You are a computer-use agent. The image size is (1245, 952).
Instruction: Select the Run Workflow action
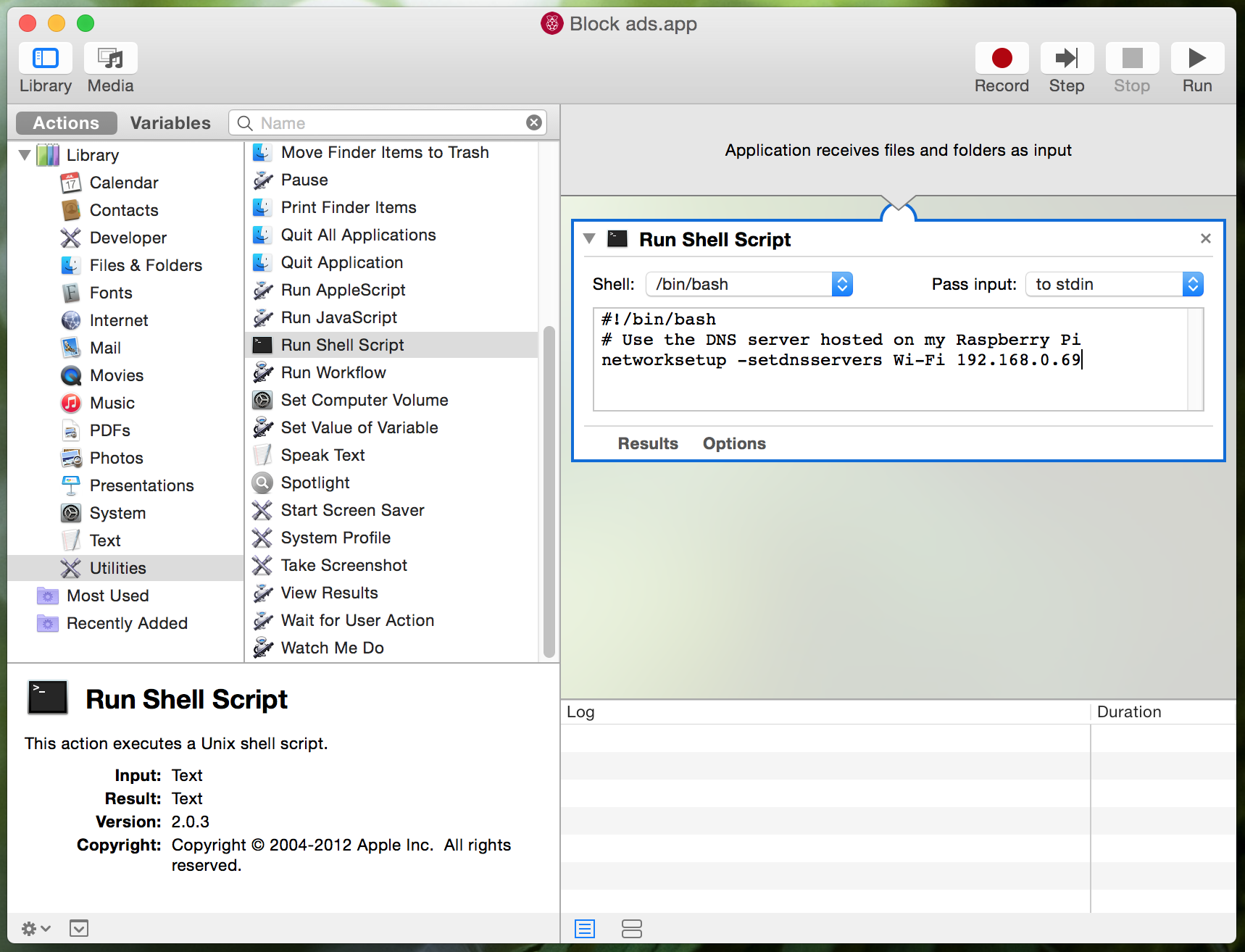tap(392, 372)
